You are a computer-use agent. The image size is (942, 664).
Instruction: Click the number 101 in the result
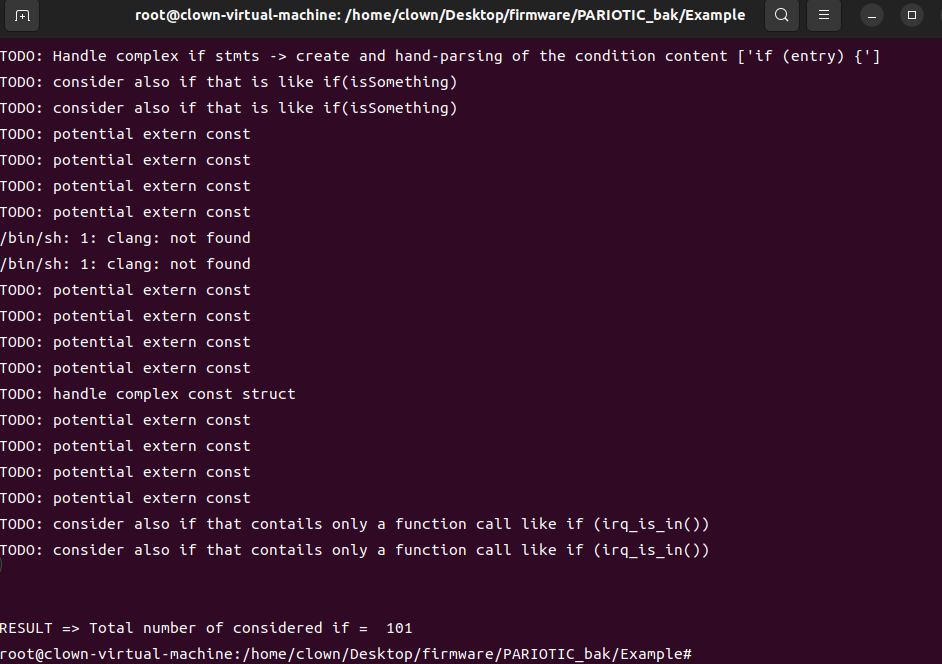click(399, 628)
